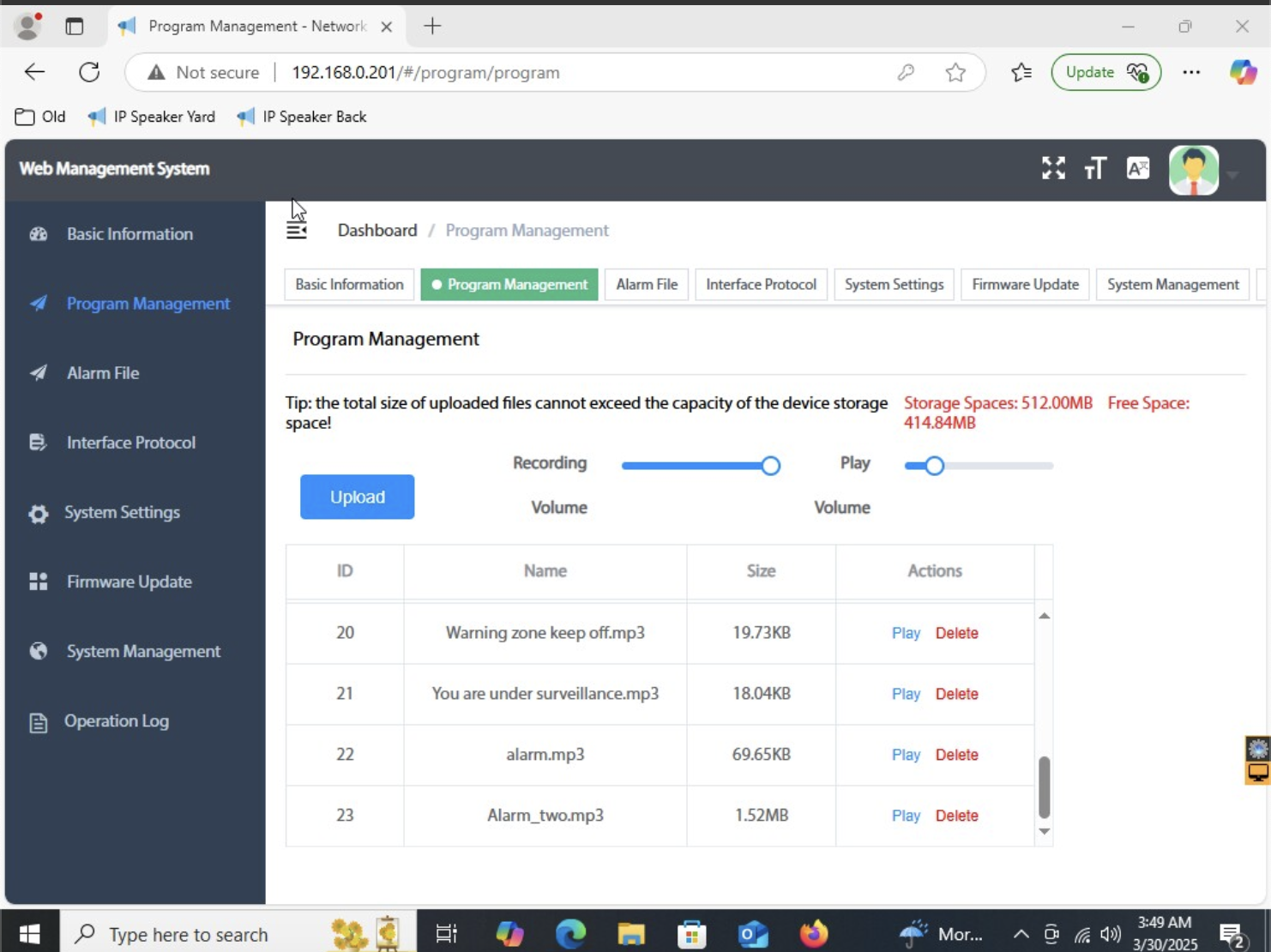Delete Warning zone keep off.mp3
1271x952 pixels.
pyautogui.click(x=956, y=633)
